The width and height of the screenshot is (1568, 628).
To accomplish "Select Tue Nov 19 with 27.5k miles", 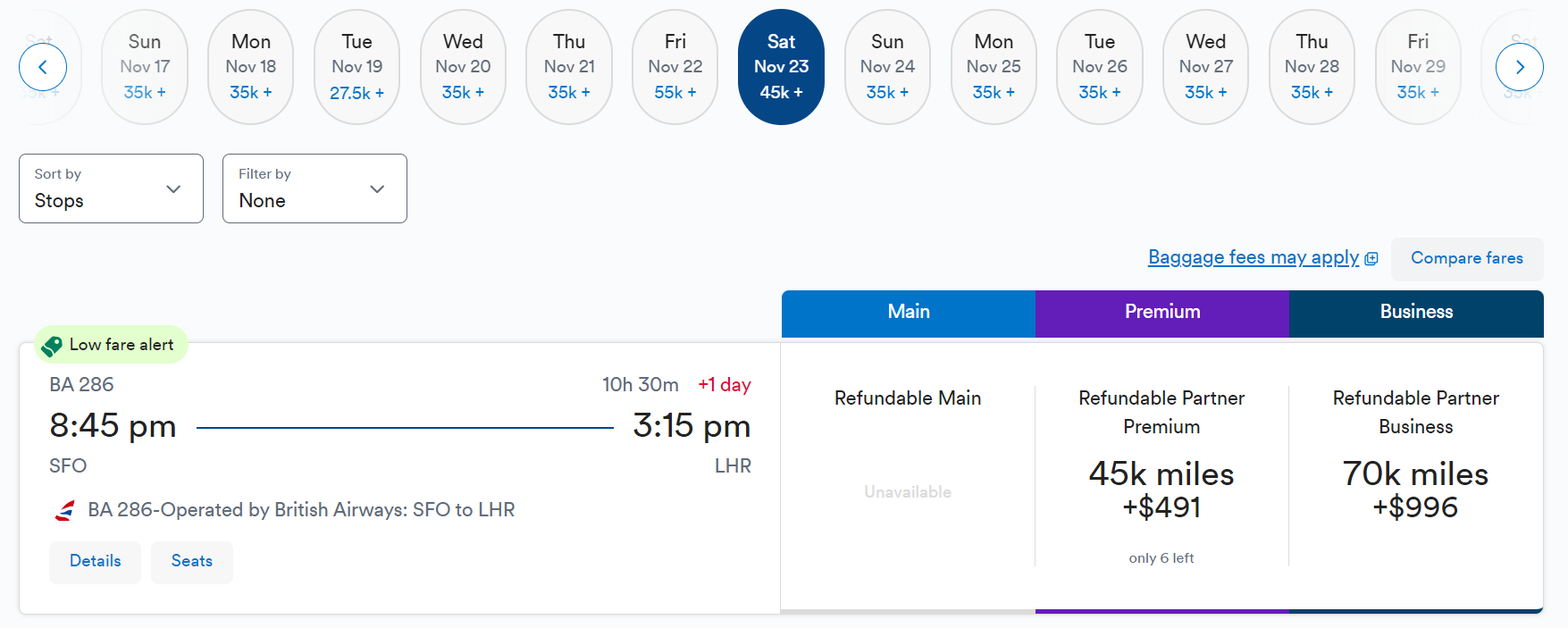I will pyautogui.click(x=356, y=66).
